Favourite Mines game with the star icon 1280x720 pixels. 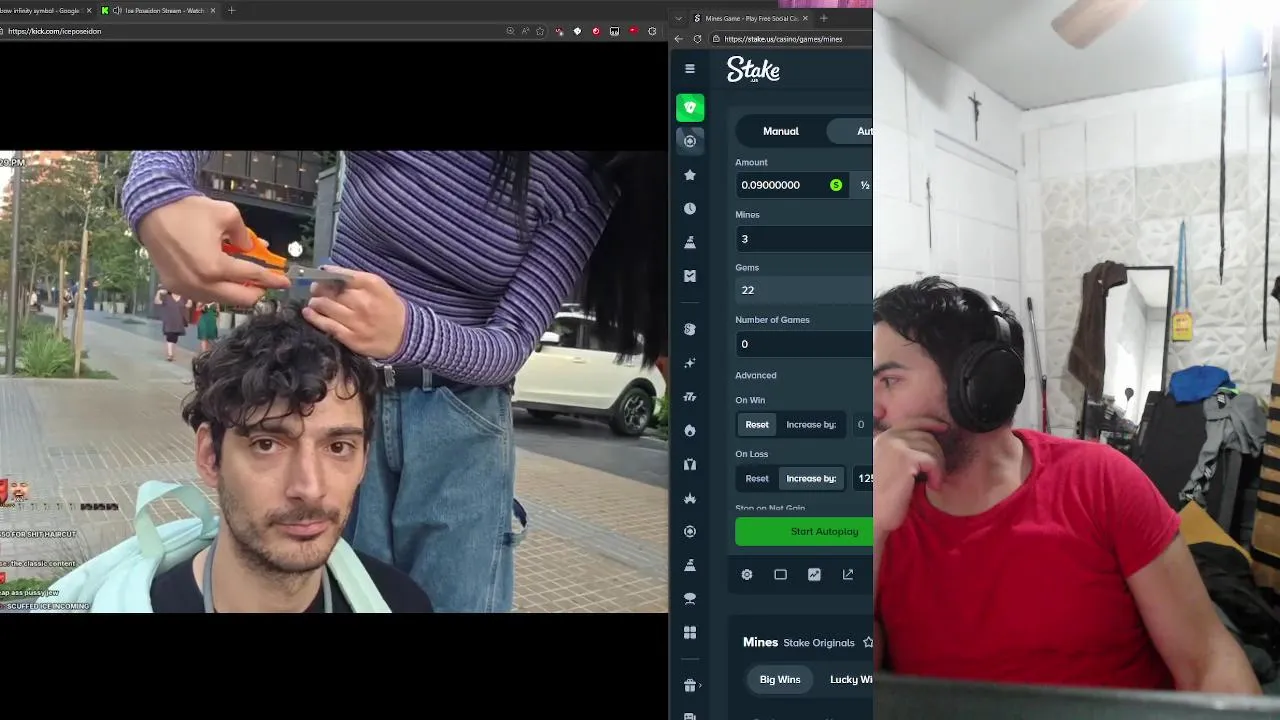pos(868,642)
